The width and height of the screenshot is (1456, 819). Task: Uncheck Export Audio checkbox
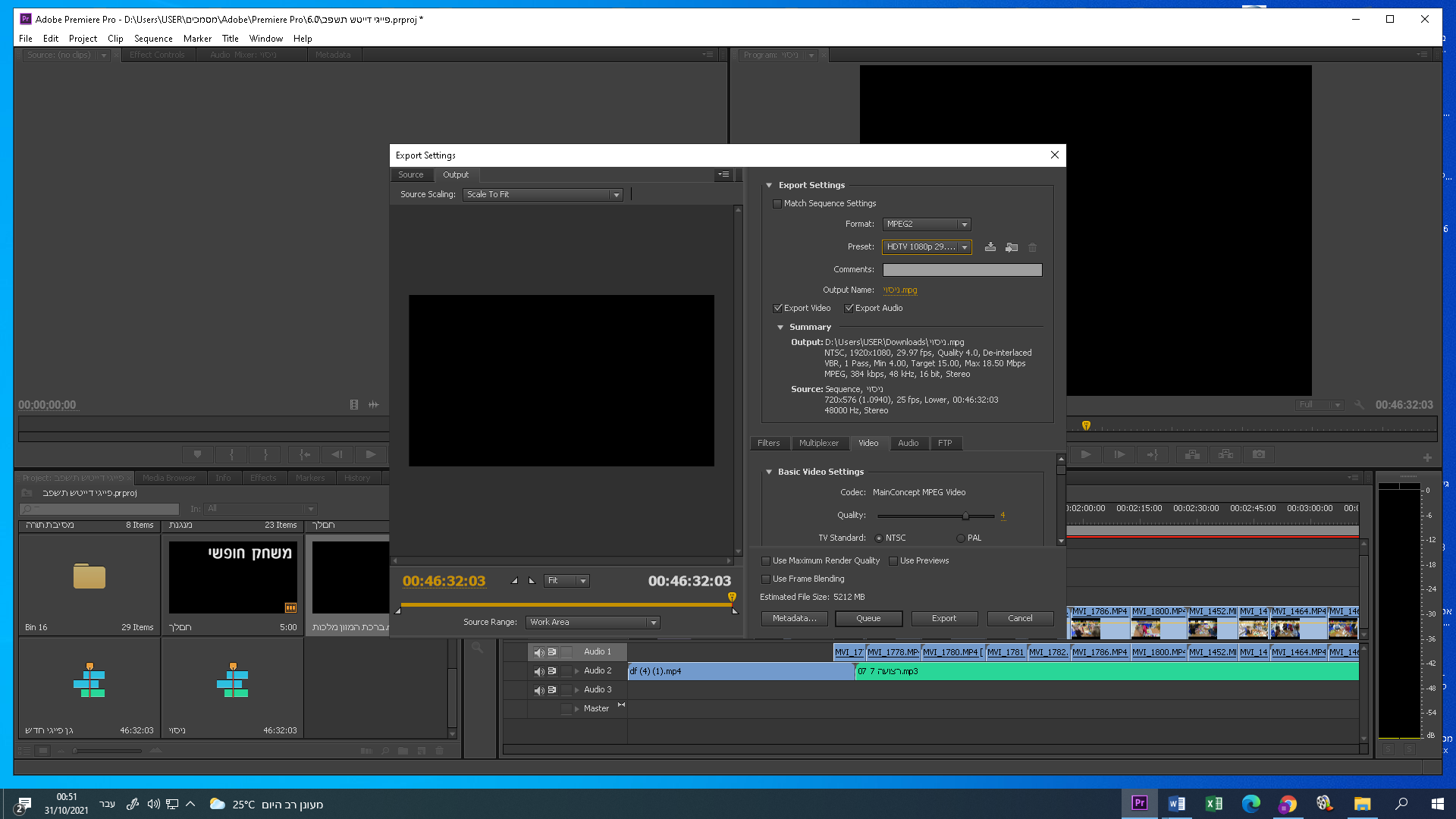point(849,309)
